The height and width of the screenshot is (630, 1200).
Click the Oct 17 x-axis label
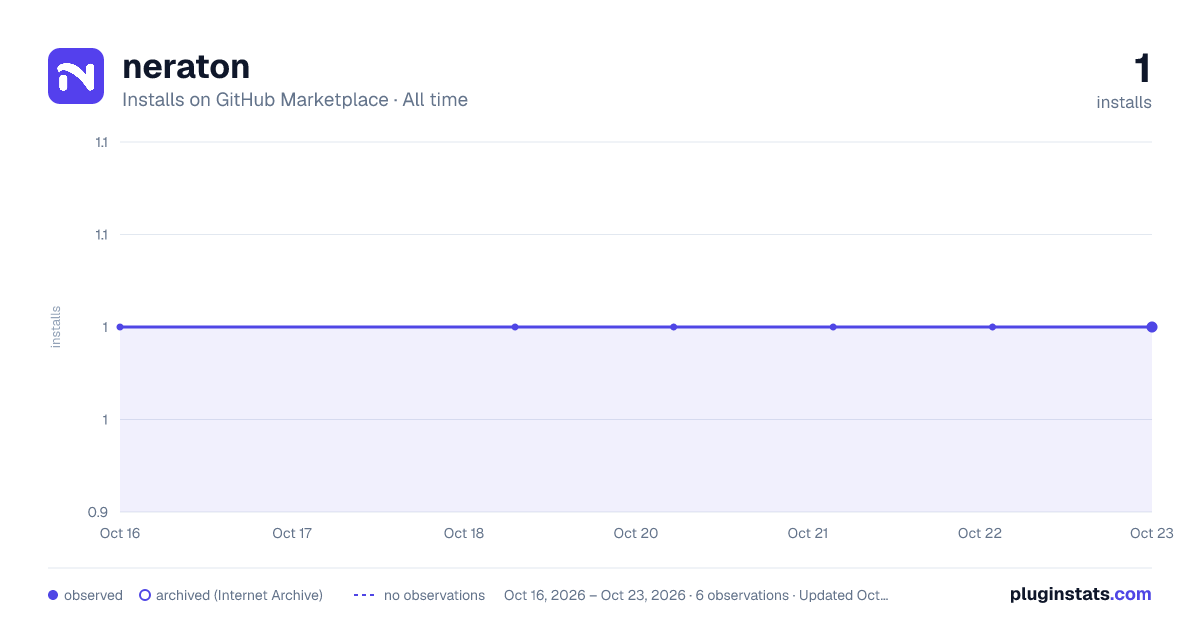[x=292, y=534]
